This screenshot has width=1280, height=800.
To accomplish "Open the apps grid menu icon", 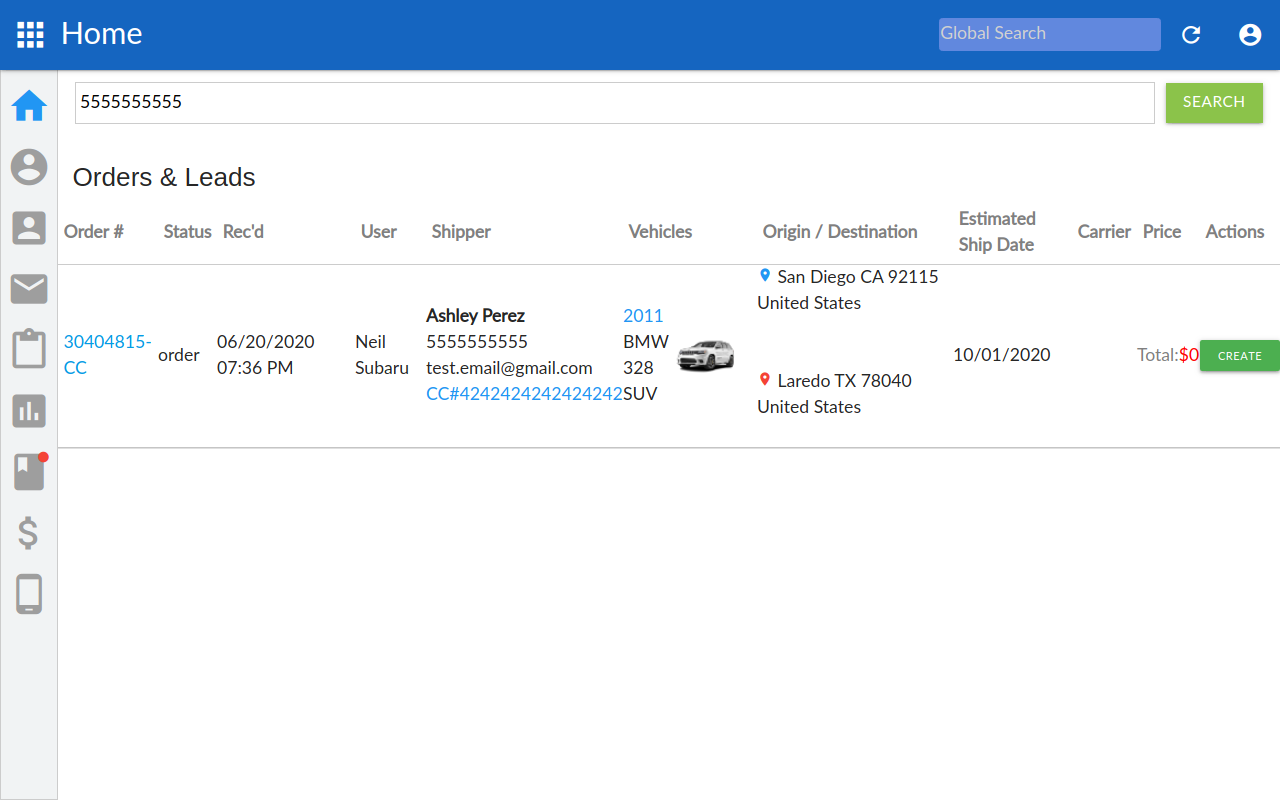I will [30, 35].
